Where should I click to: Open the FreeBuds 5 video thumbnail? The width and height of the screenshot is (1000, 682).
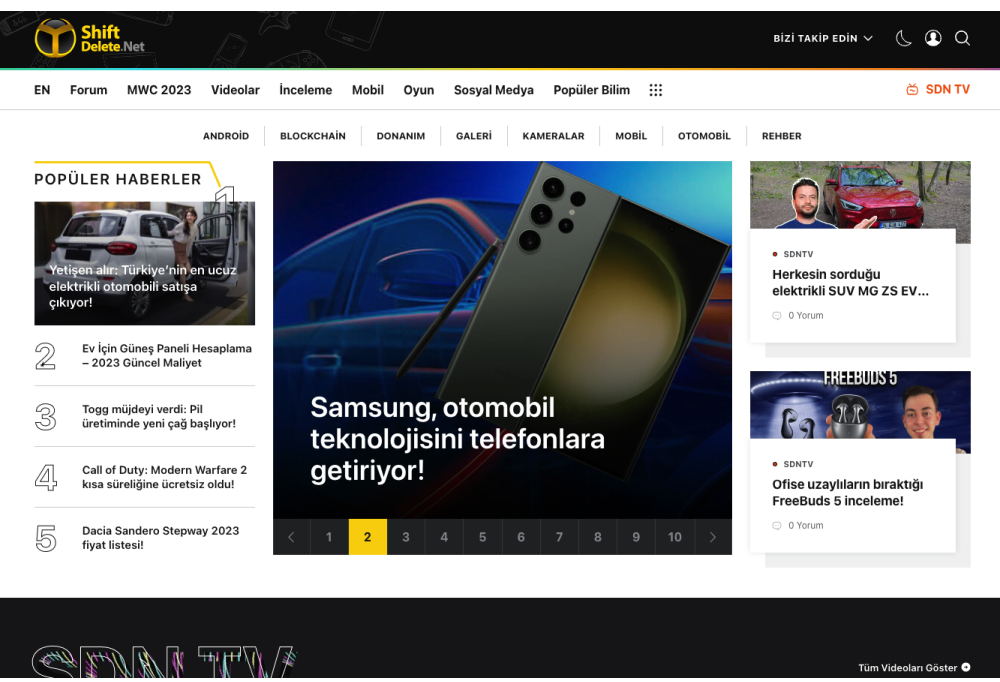click(x=859, y=405)
